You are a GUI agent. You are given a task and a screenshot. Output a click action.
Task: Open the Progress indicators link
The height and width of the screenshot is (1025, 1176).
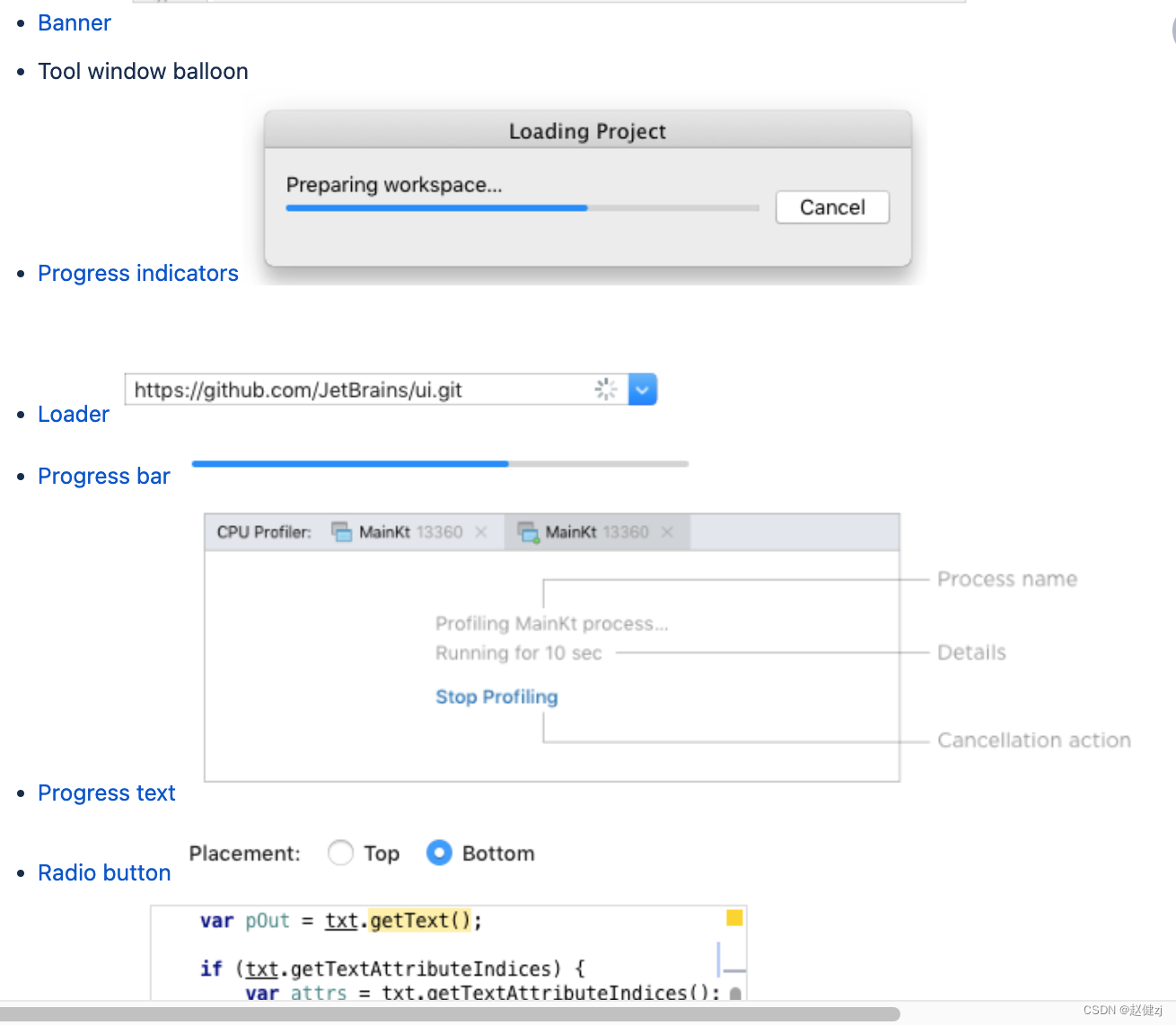[x=138, y=274]
